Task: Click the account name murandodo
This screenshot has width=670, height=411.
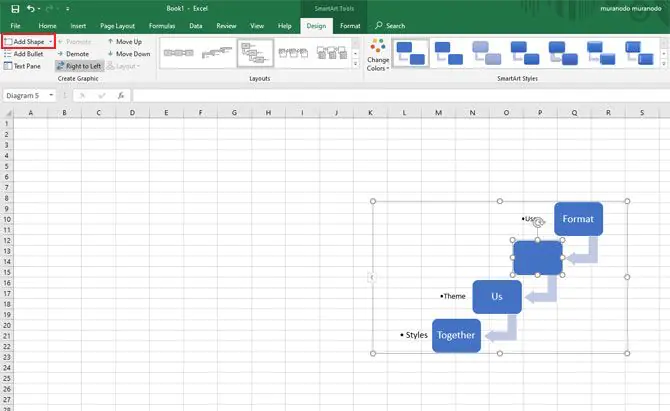Action: [x=631, y=9]
